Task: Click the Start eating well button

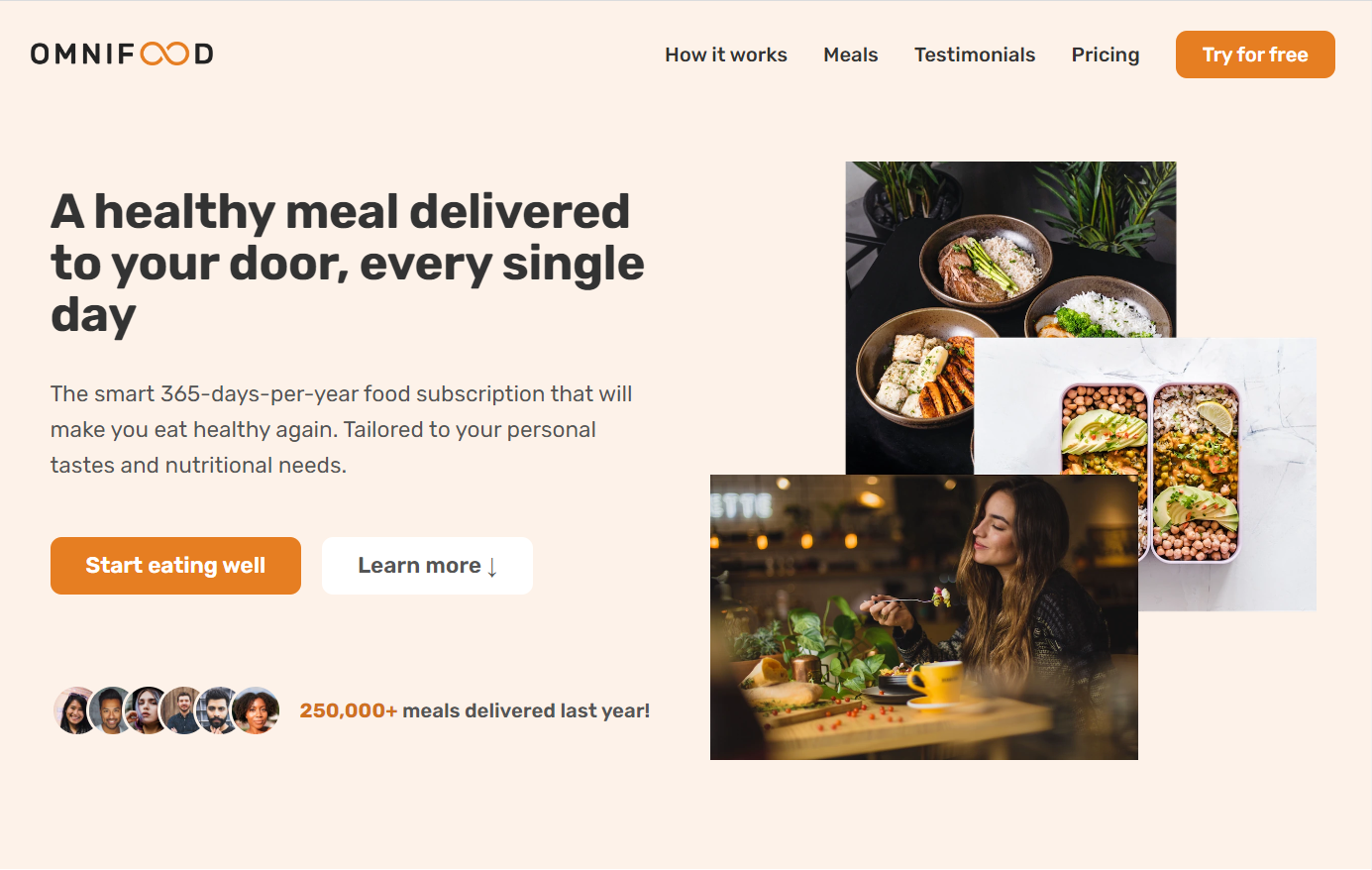Action: [175, 566]
